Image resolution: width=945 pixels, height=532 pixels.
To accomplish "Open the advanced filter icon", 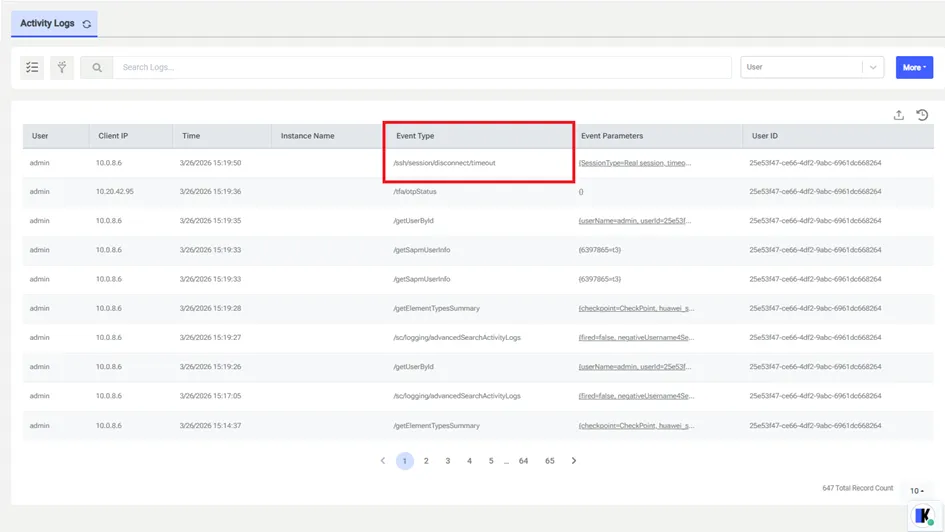I will click(x=62, y=67).
